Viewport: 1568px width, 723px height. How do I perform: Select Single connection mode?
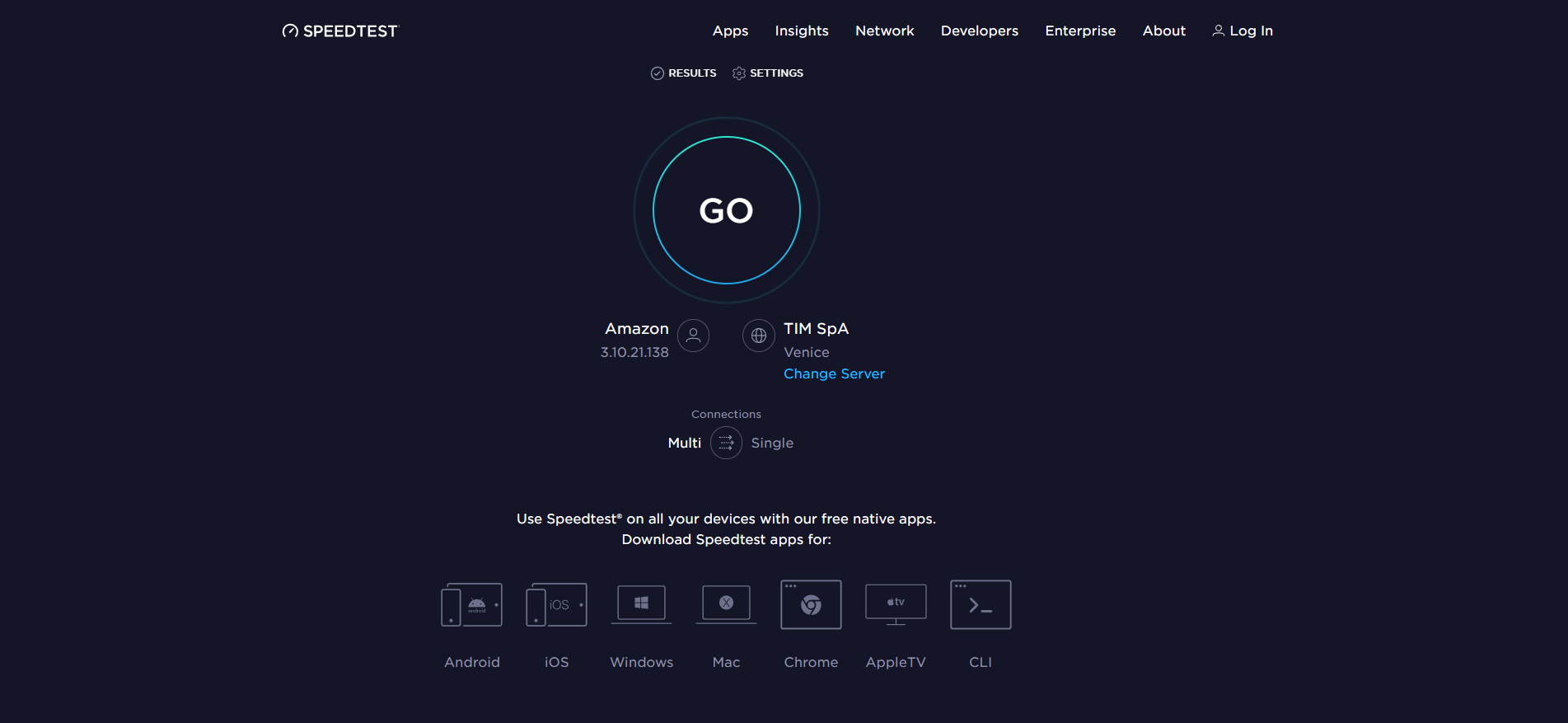(x=772, y=443)
